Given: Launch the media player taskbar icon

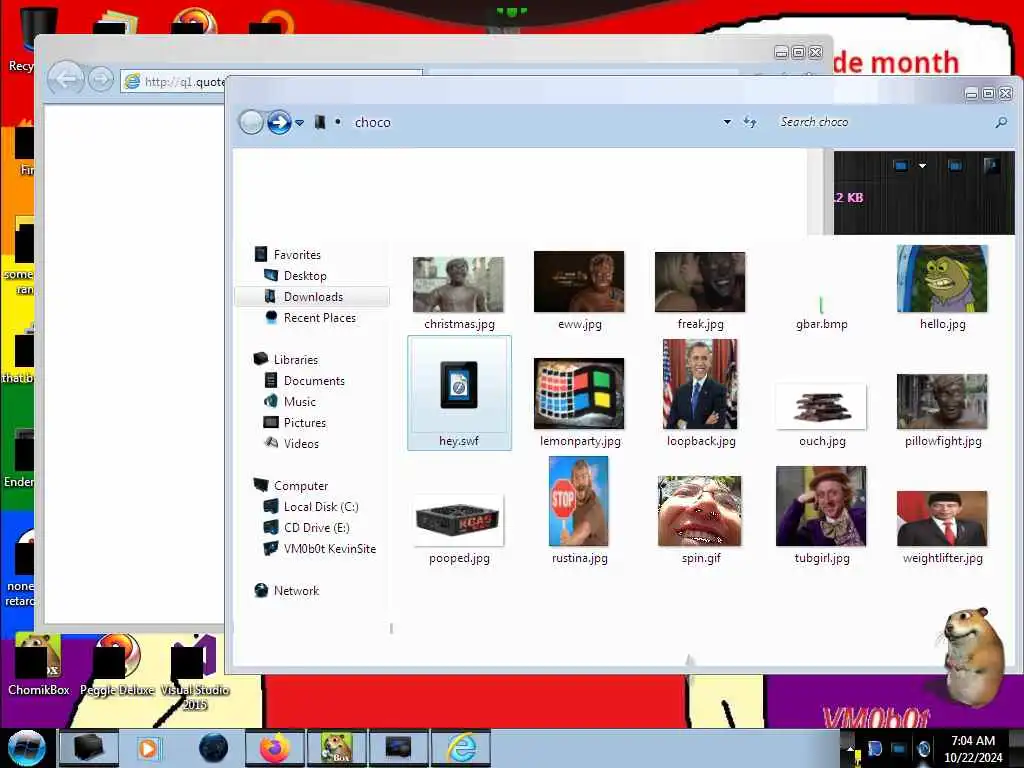Looking at the screenshot, I should (x=148, y=748).
